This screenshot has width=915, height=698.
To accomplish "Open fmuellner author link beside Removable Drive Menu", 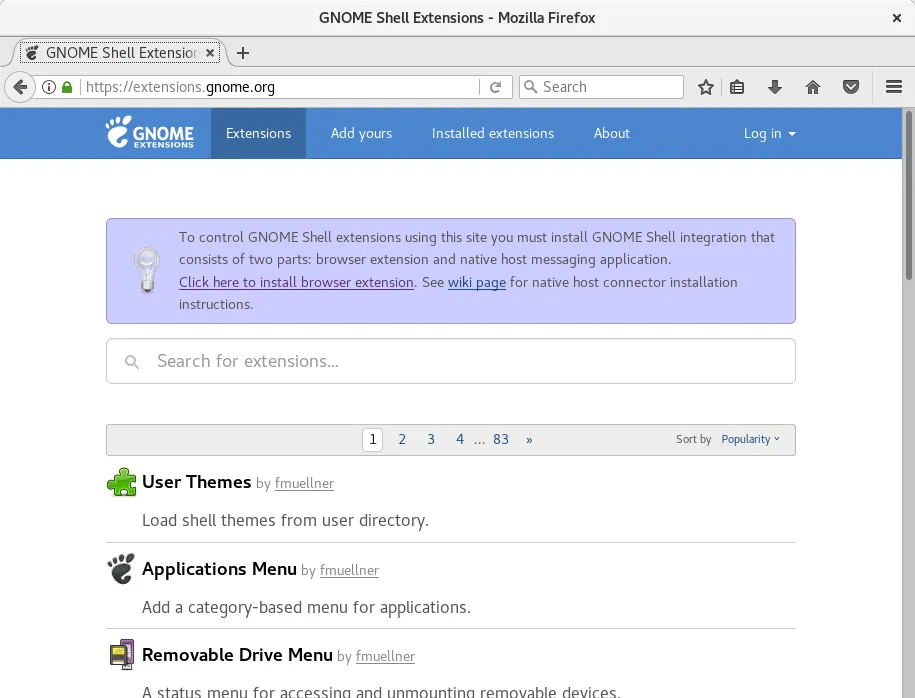I will (x=385, y=657).
